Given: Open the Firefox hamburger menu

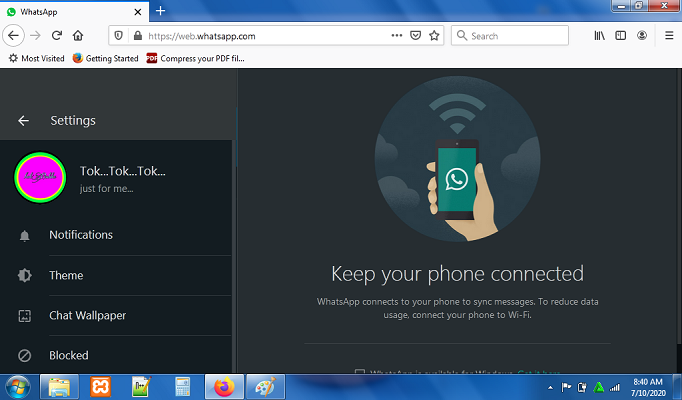Looking at the screenshot, I should pos(669,36).
